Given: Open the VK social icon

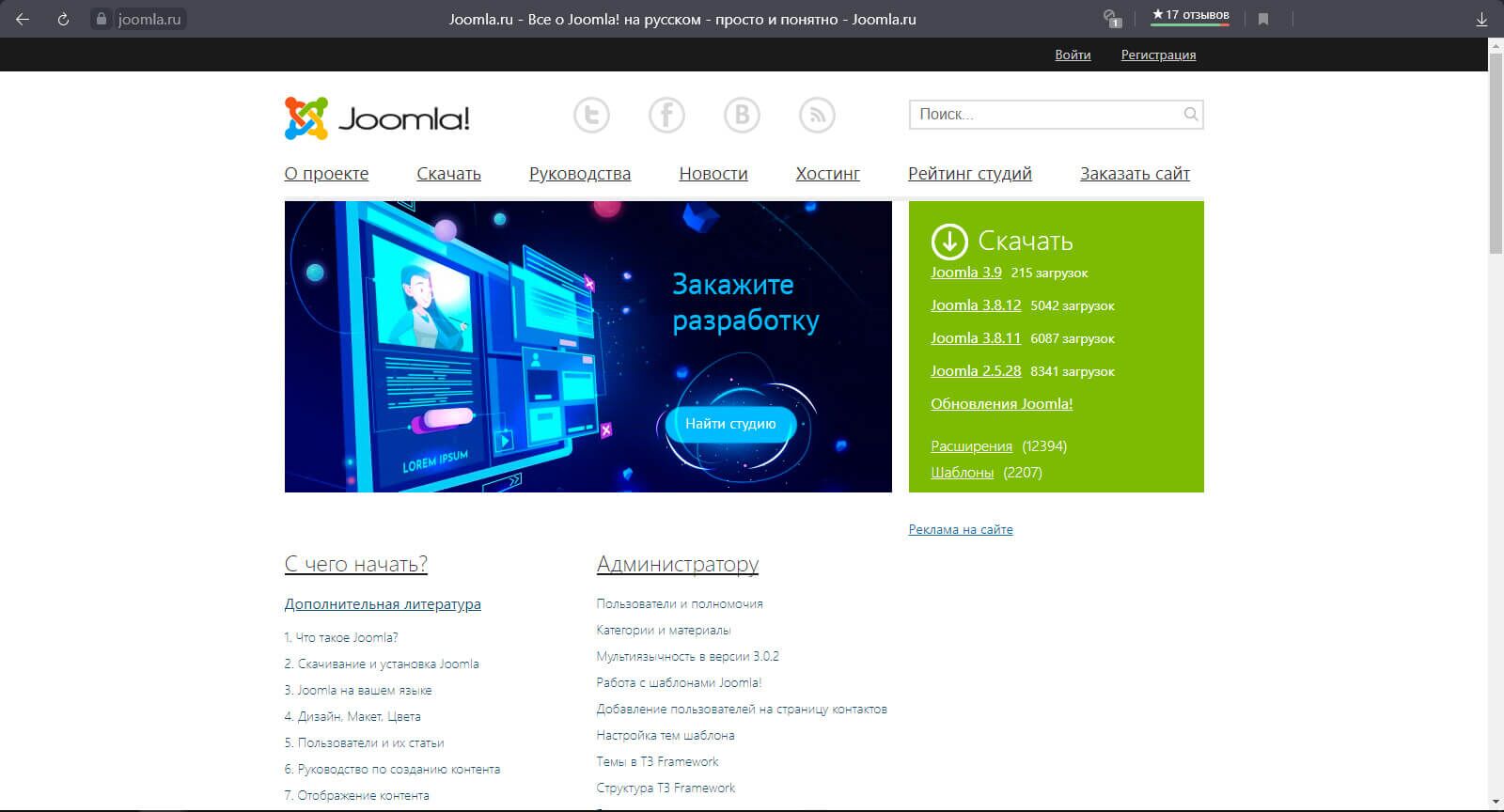Looking at the screenshot, I should click(742, 115).
